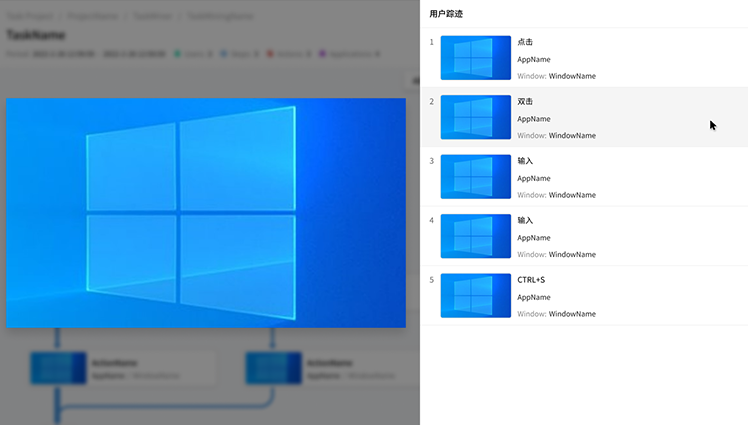Click the 用户踪迹 panel title
This screenshot has height=425, width=748.
click(x=446, y=14)
